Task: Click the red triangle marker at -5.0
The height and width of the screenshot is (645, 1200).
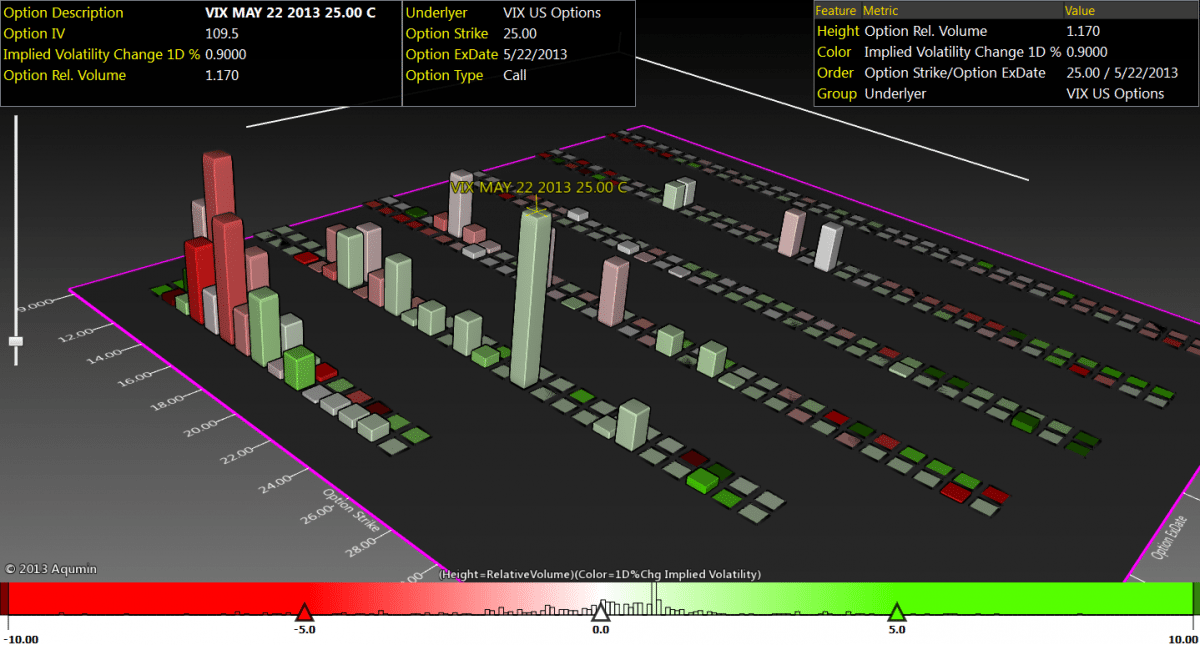Action: coord(304,612)
